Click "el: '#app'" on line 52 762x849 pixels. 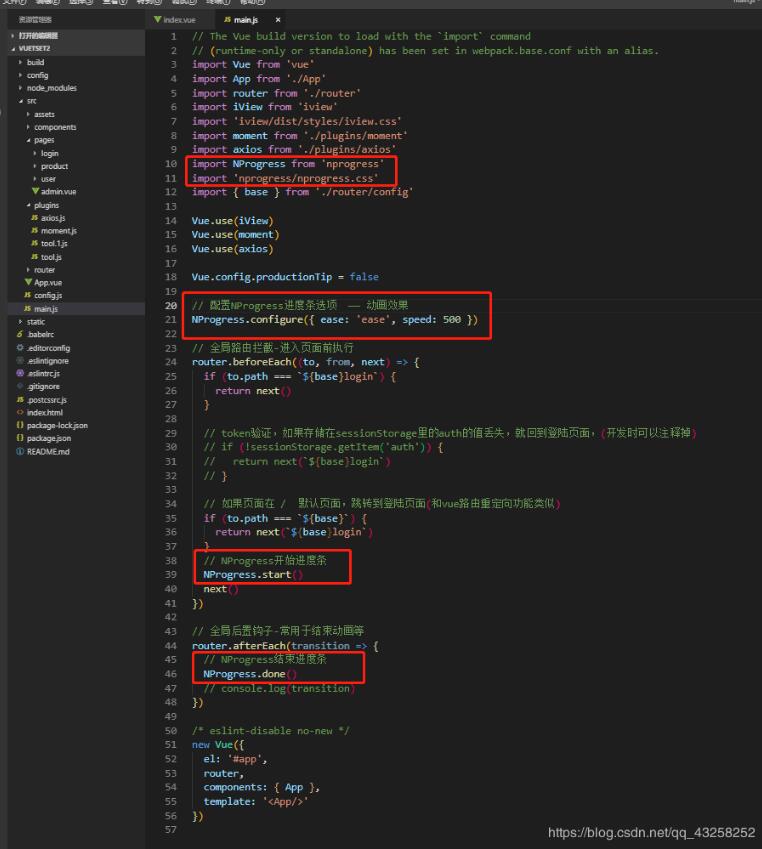[233, 759]
